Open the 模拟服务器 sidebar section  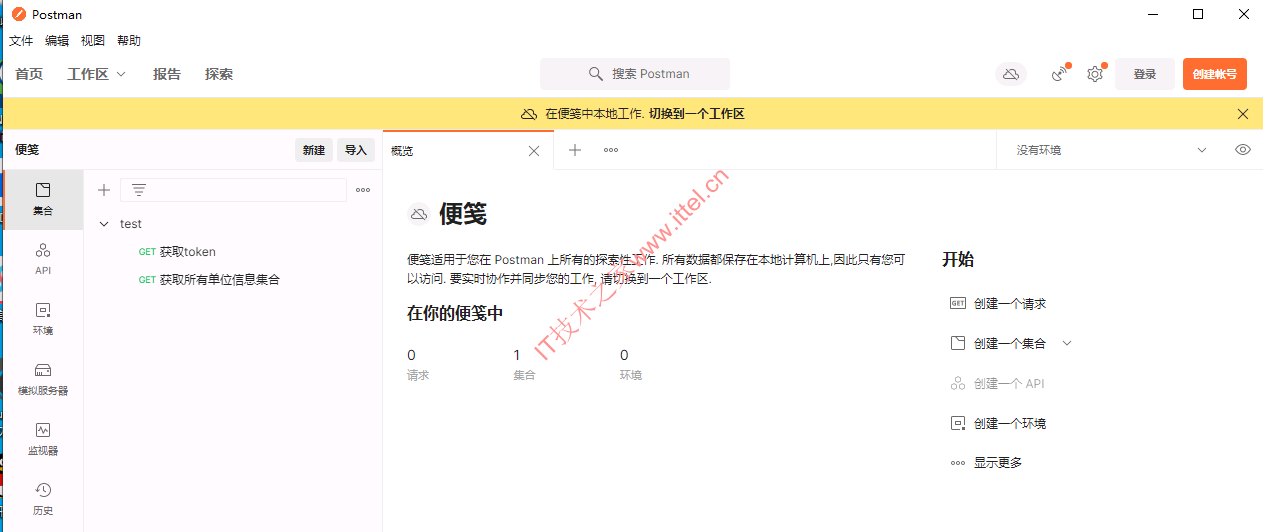click(x=42, y=379)
